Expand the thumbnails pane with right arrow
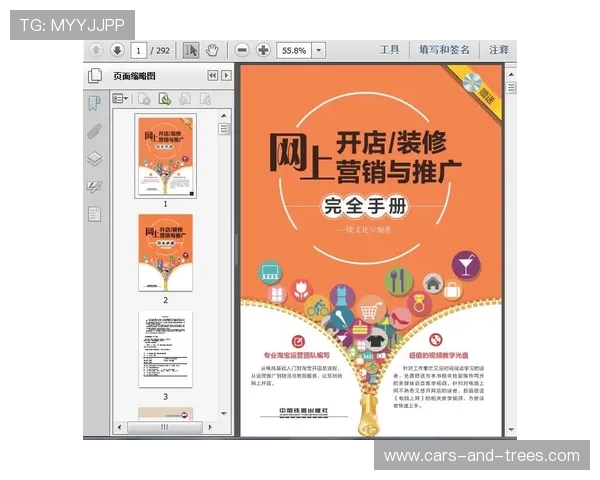The width and height of the screenshot is (600, 480). tap(227, 75)
